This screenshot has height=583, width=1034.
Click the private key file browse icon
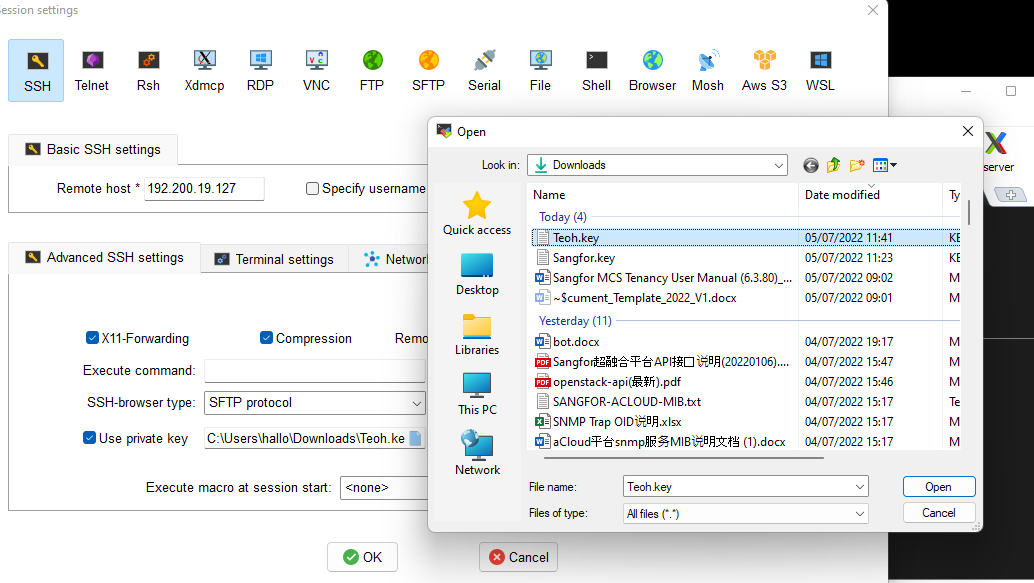415,438
